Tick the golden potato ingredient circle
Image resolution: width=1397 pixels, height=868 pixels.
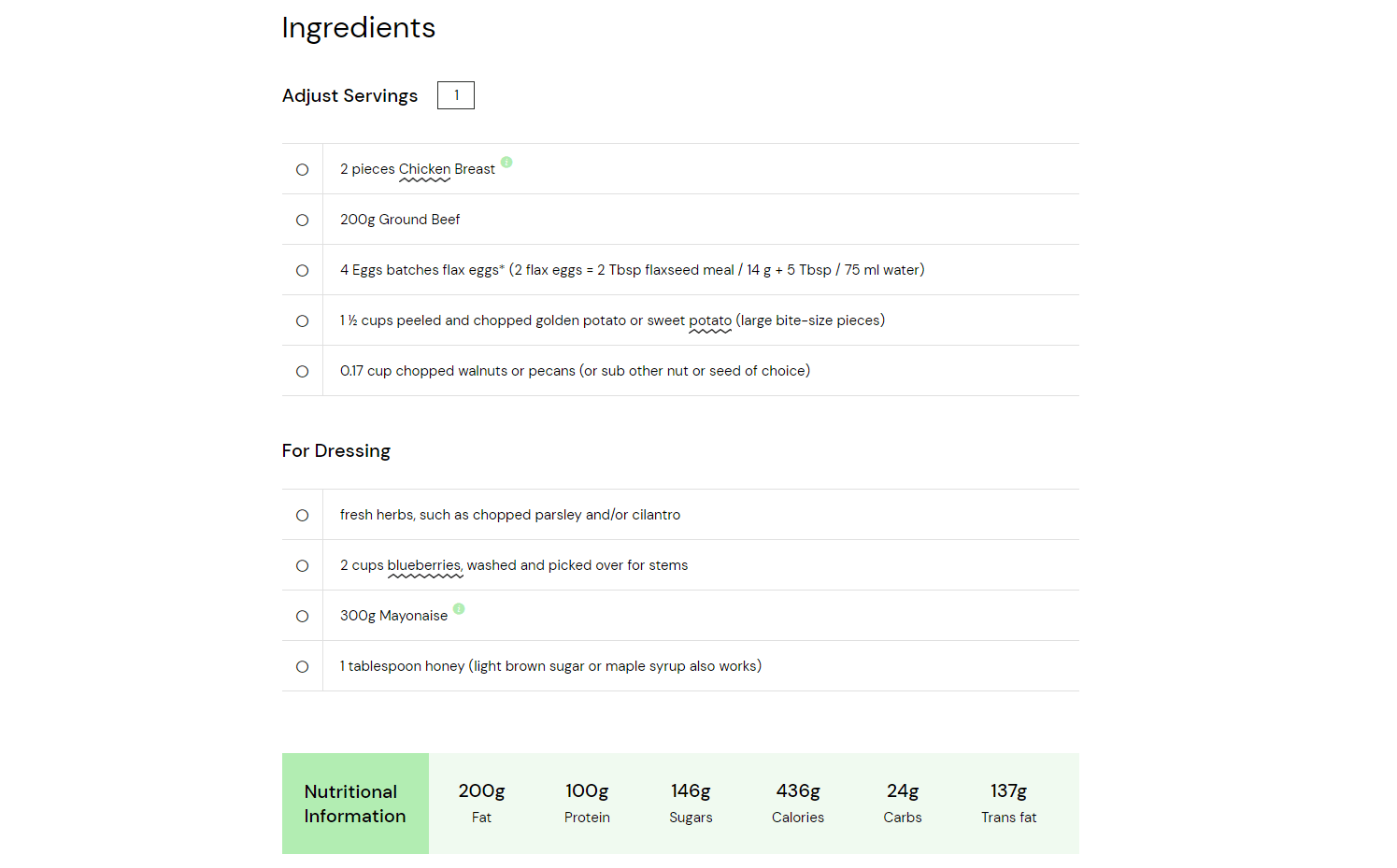click(x=302, y=320)
